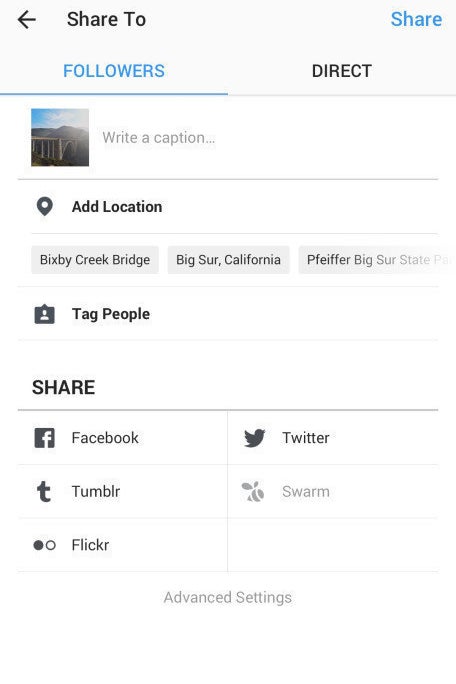Click the Tag People person icon
This screenshot has height=684, width=456.
pyautogui.click(x=45, y=314)
